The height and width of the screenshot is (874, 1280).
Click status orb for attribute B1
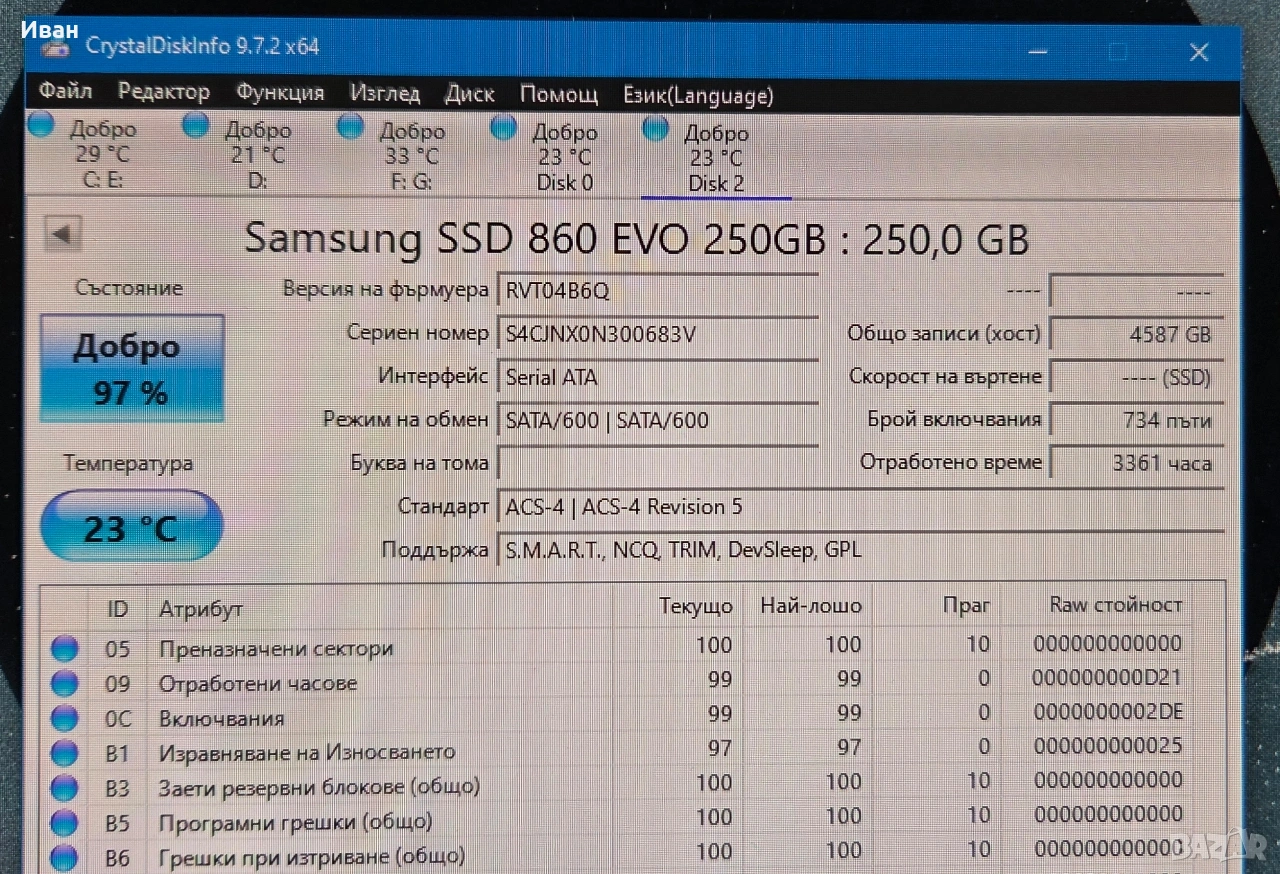[x=64, y=752]
